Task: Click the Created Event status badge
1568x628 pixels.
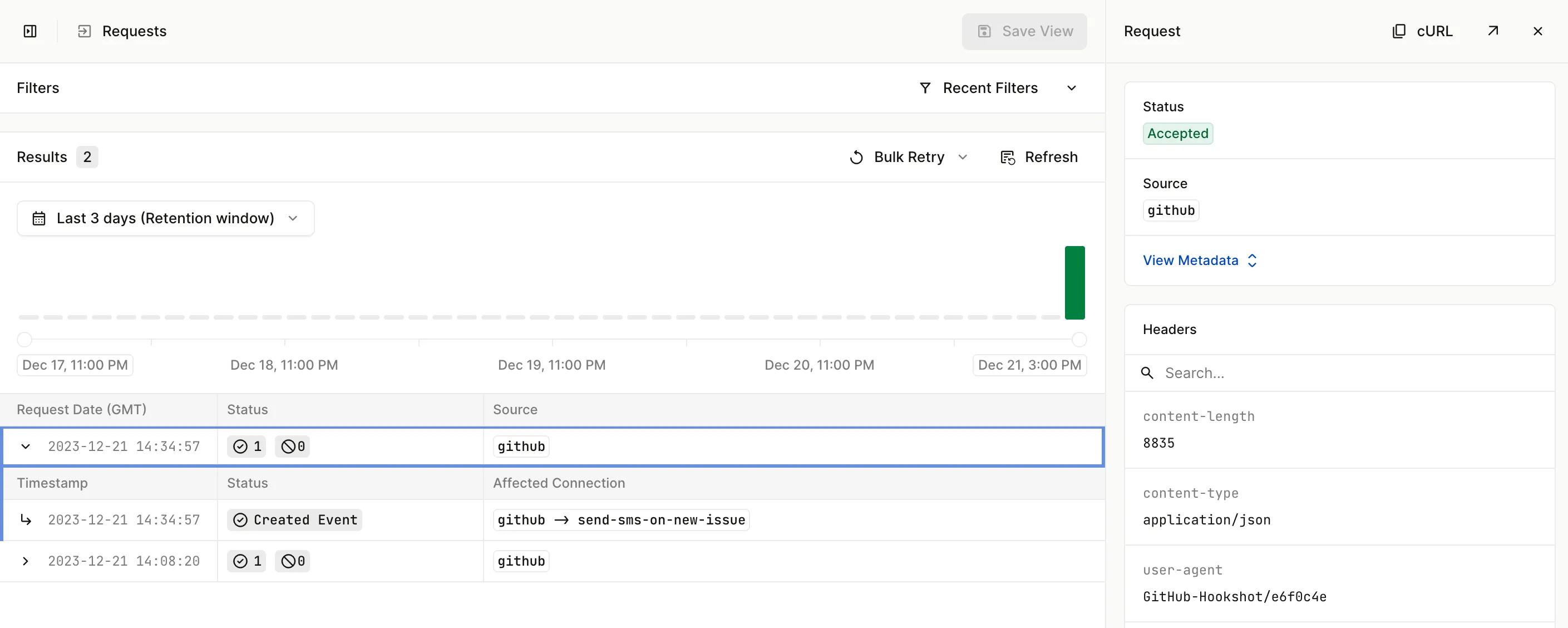Action: click(x=294, y=519)
